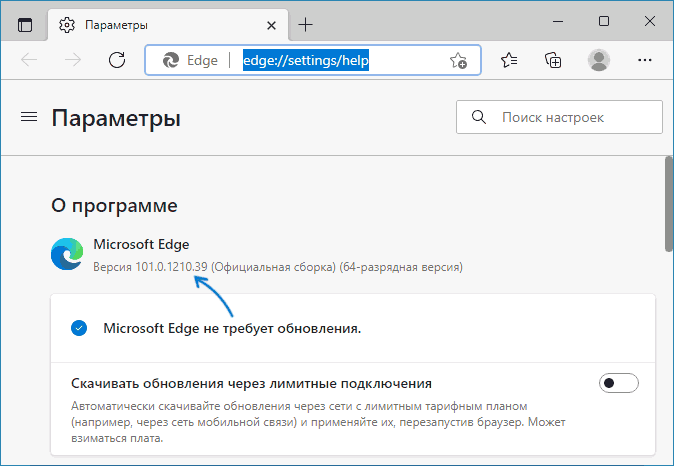Click the Параметры page title

pyautogui.click(x=116, y=118)
